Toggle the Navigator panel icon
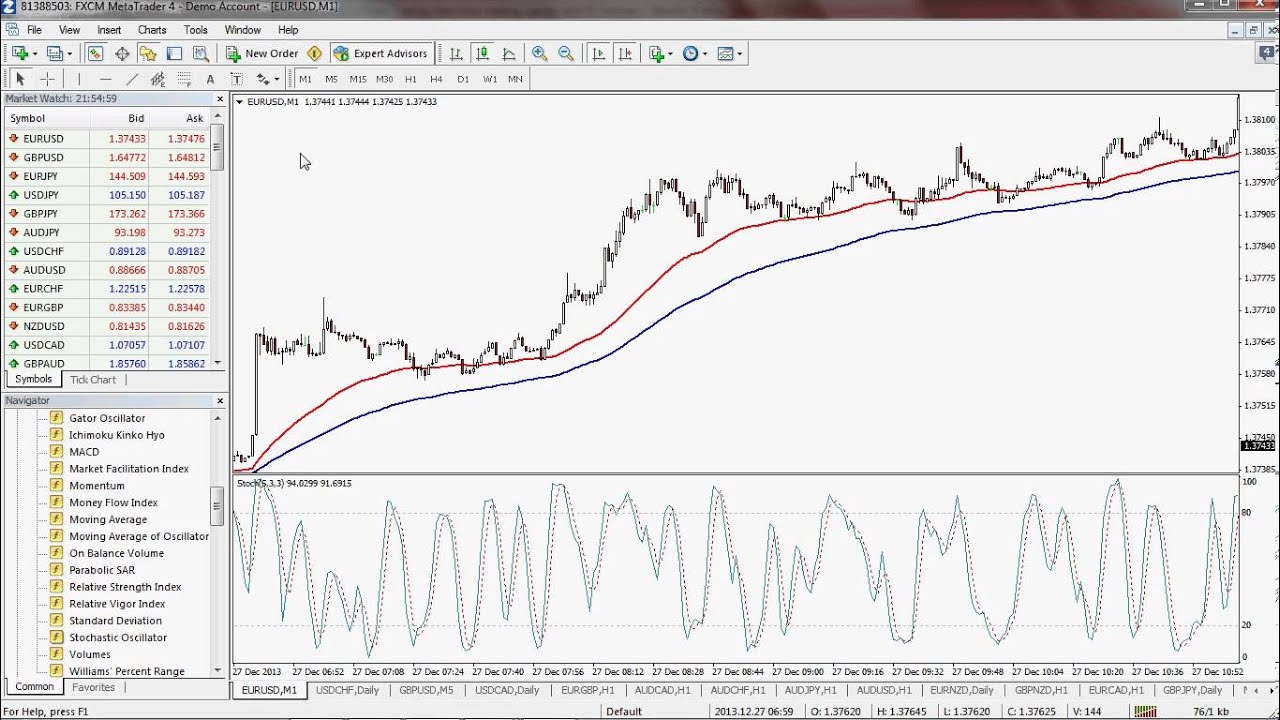This screenshot has height=720, width=1280. click(x=148, y=54)
